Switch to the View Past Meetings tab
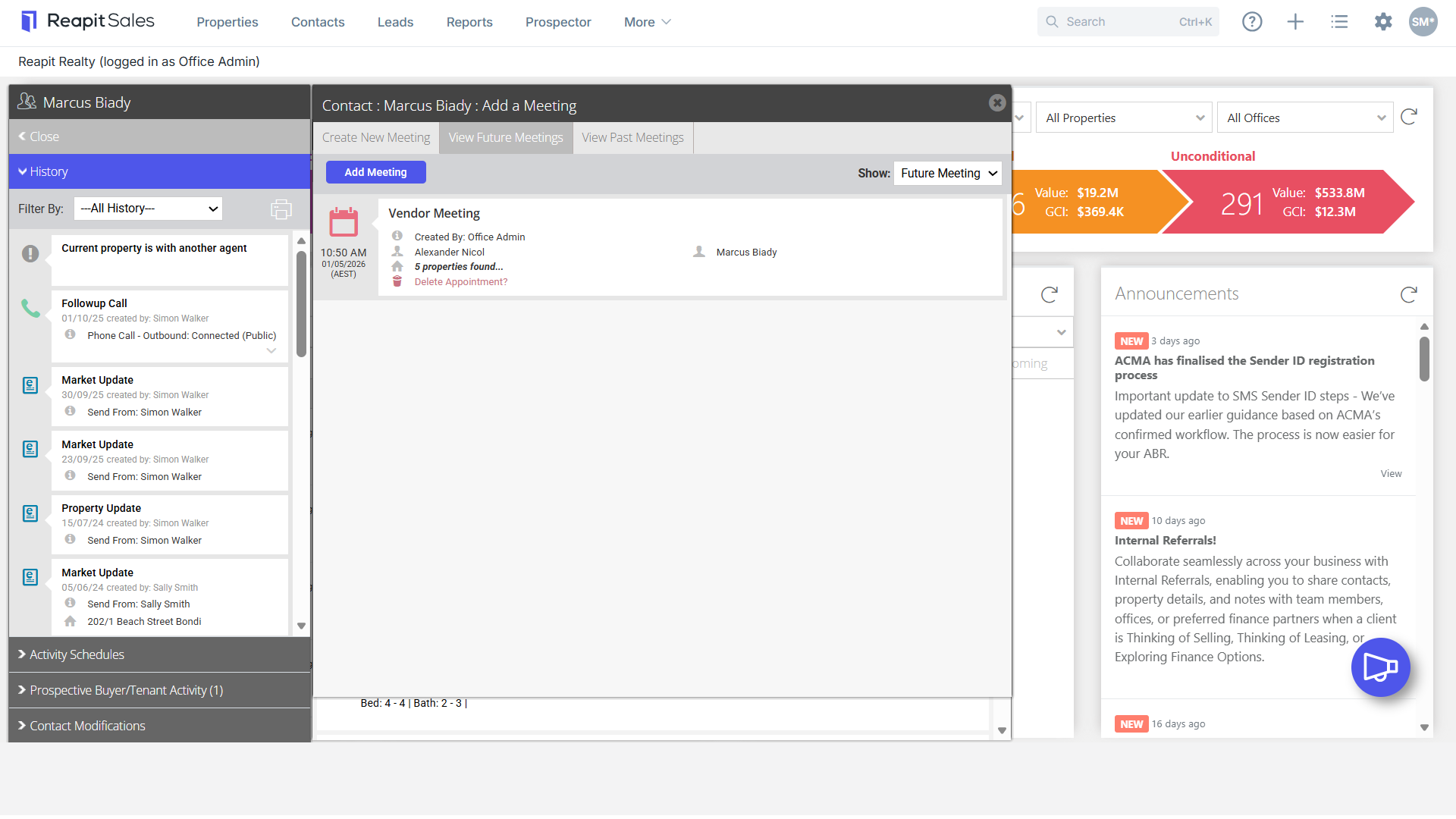The height and width of the screenshot is (819, 1456). click(x=632, y=137)
